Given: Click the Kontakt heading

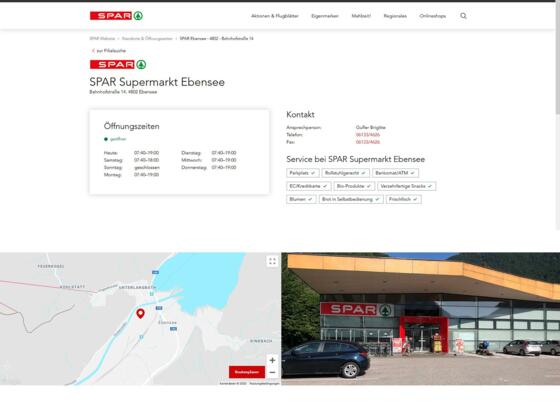Looking at the screenshot, I should click(300, 115).
